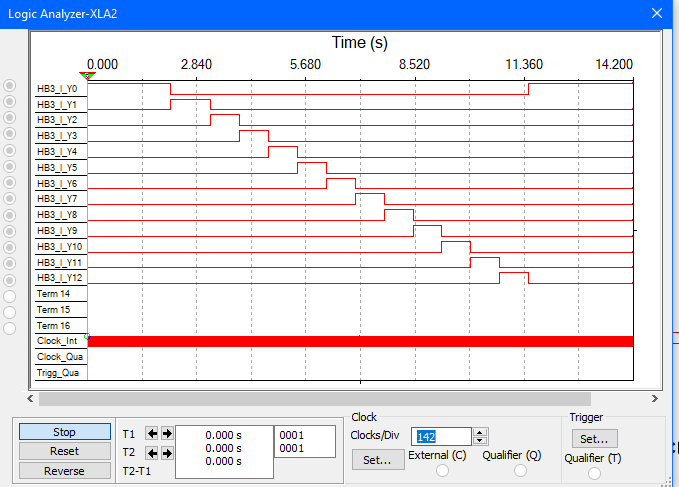Click the channel terminal beside HB3_I_Y8

[10, 216]
